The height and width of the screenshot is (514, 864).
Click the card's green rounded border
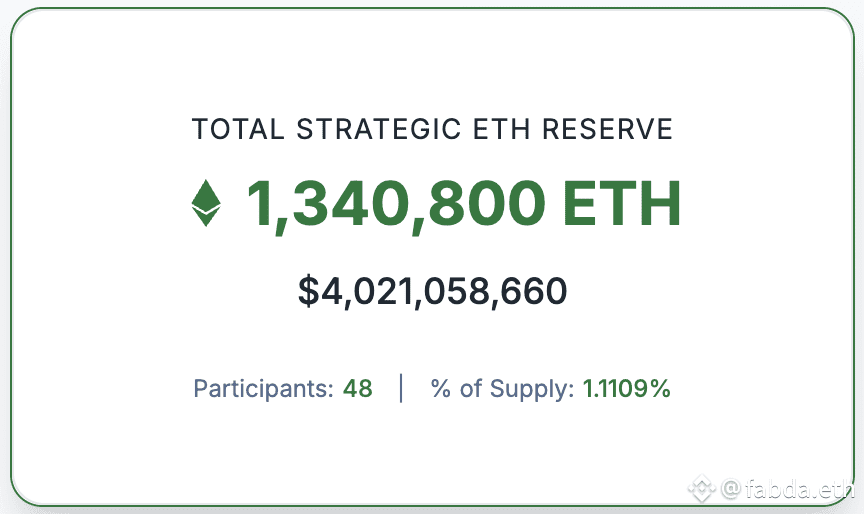point(432,8)
